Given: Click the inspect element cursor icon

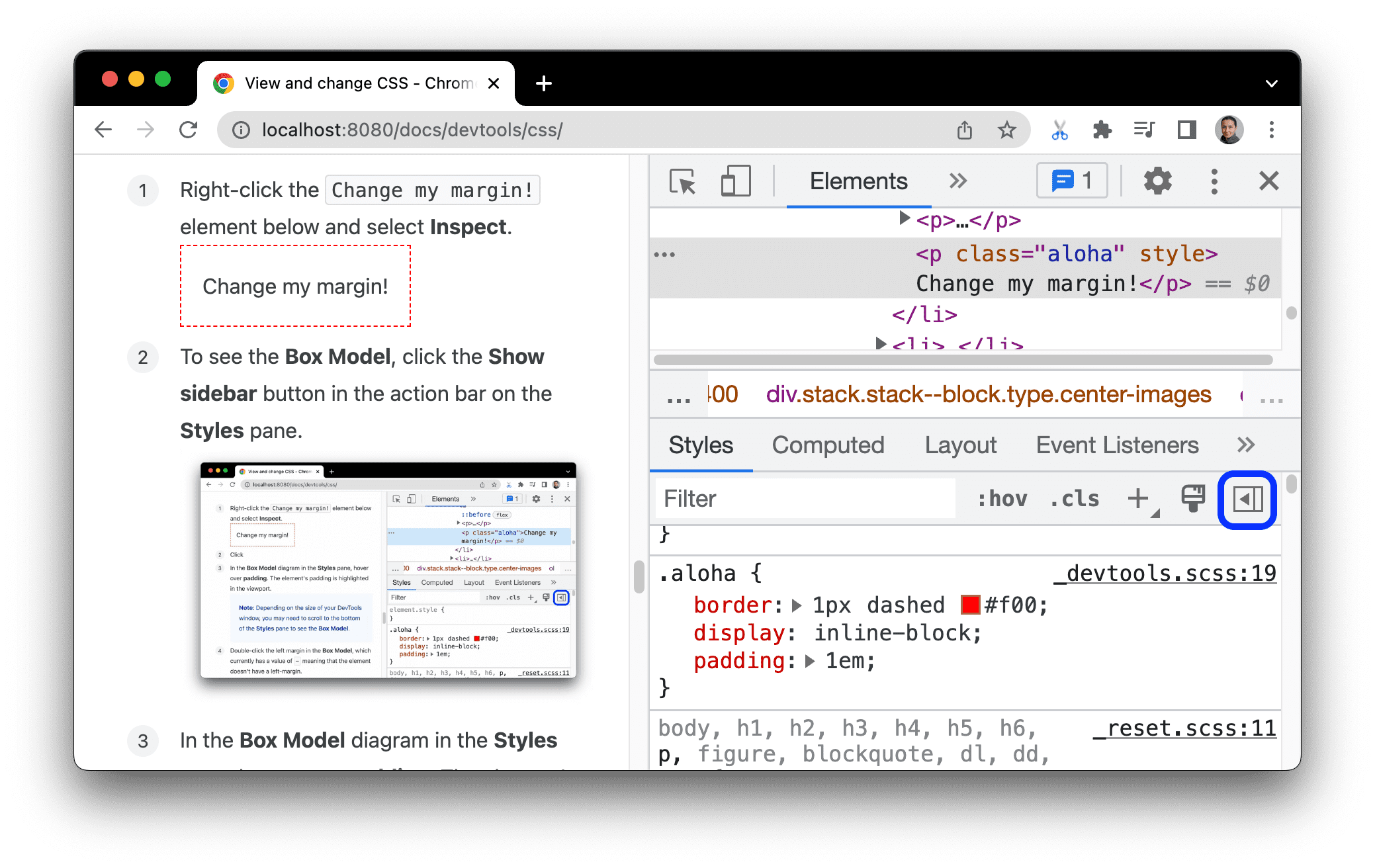Looking at the screenshot, I should [683, 182].
